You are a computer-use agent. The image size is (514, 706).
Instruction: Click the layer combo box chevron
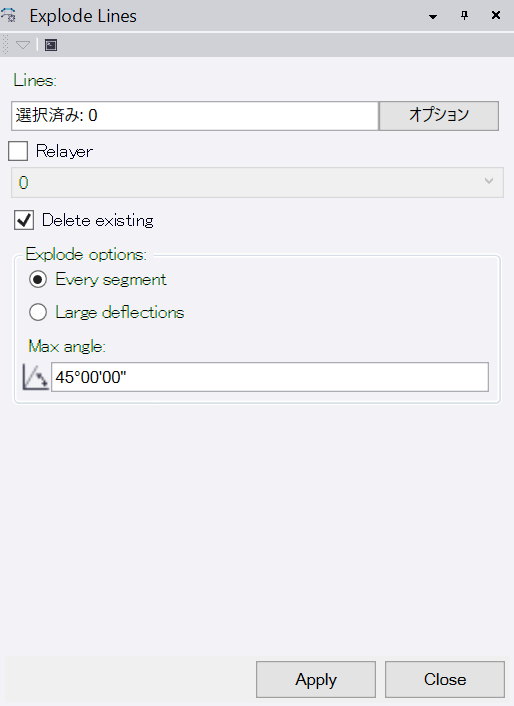click(489, 181)
